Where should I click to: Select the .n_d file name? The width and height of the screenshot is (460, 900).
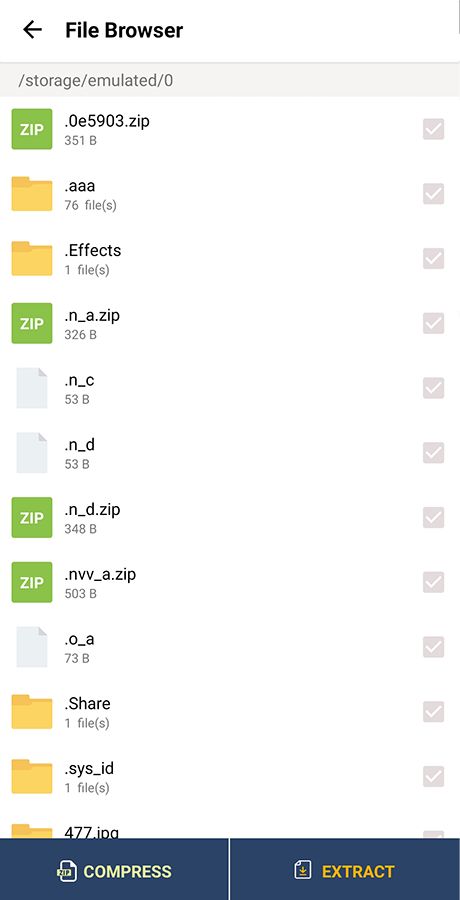pyautogui.click(x=80, y=445)
